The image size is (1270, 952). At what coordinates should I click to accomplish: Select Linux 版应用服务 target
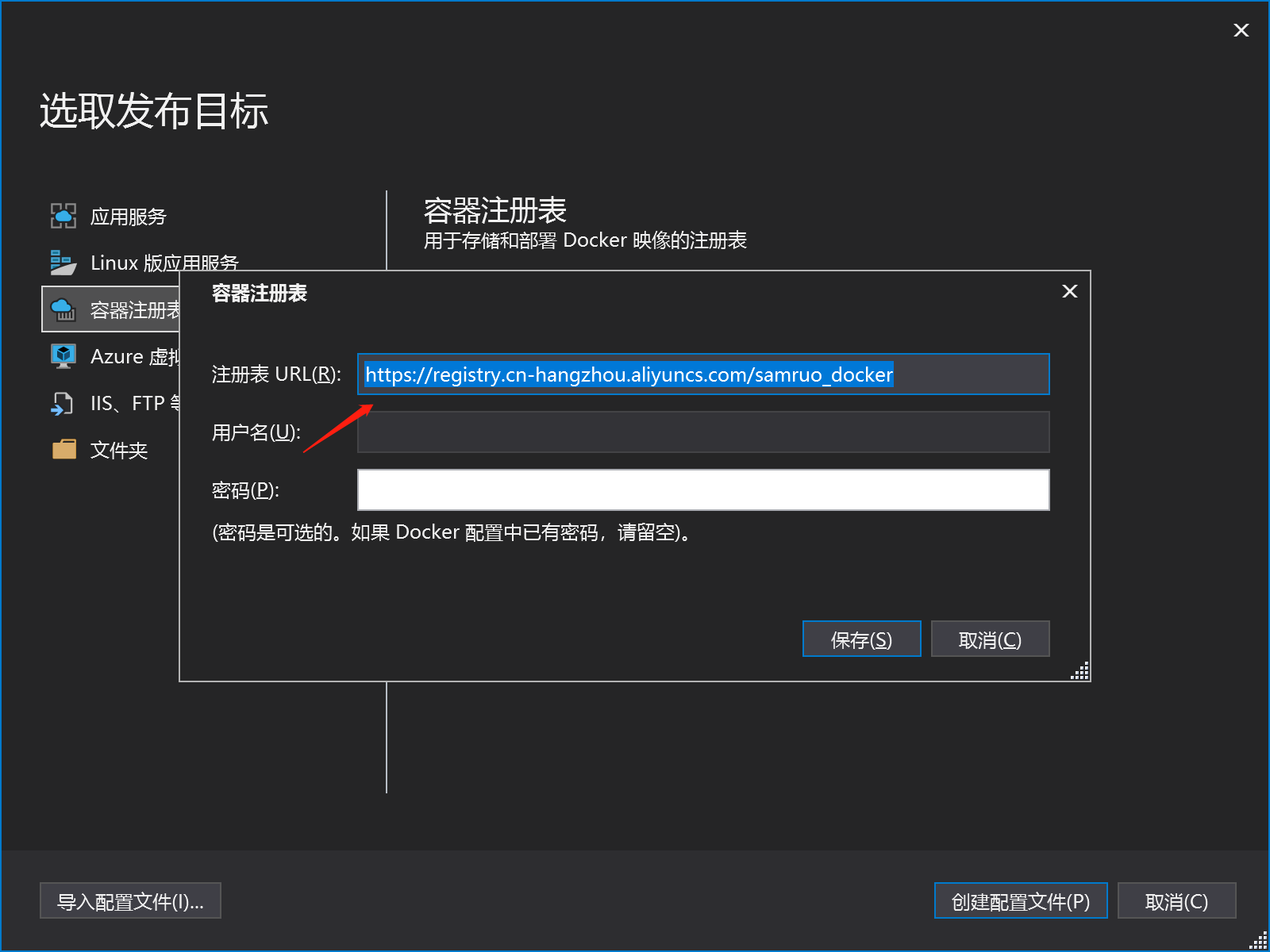click(x=164, y=263)
